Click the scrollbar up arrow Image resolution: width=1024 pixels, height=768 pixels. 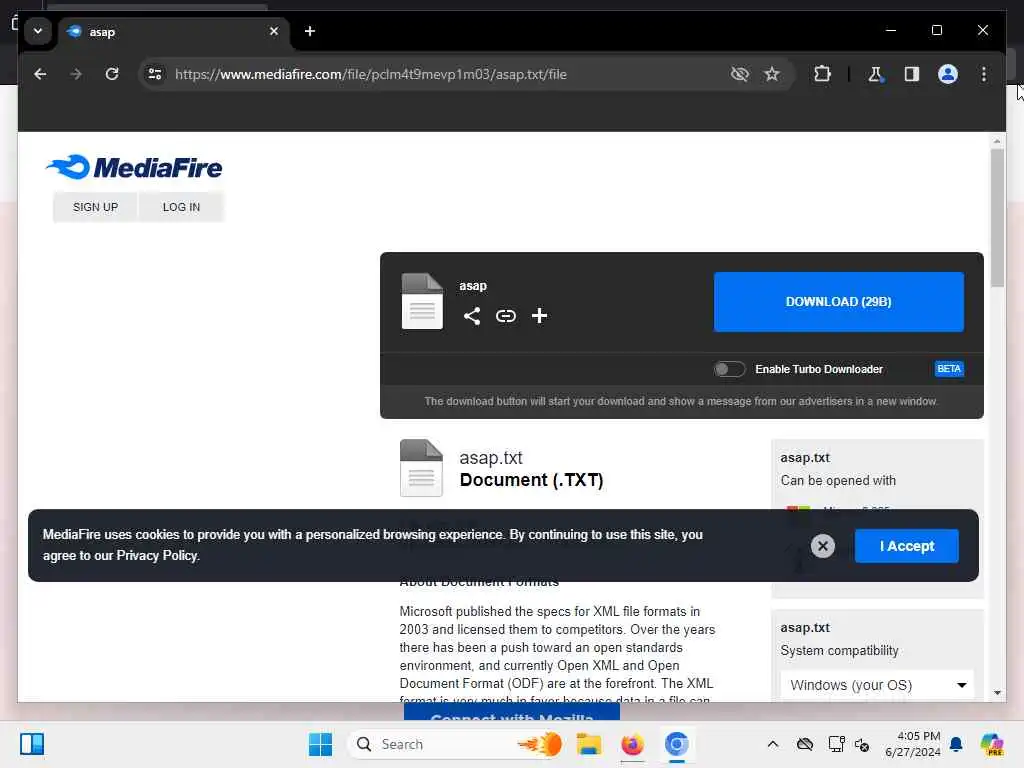pos(997,141)
